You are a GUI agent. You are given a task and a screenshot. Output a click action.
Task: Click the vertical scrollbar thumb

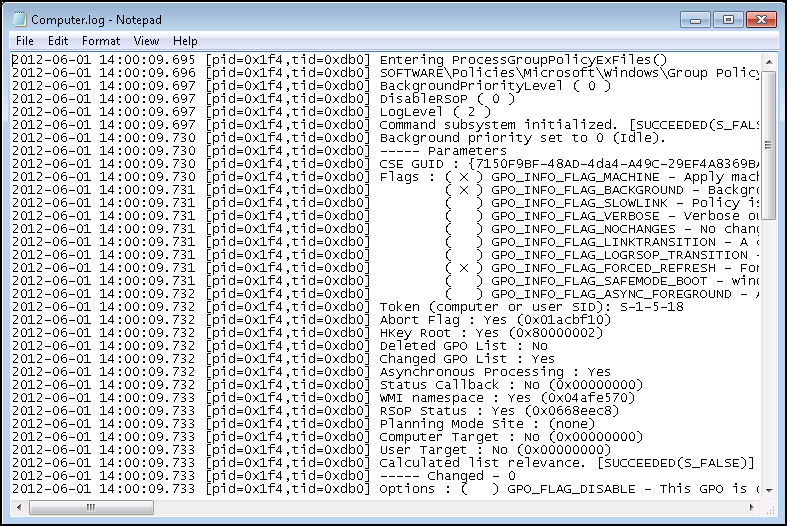tap(768, 145)
